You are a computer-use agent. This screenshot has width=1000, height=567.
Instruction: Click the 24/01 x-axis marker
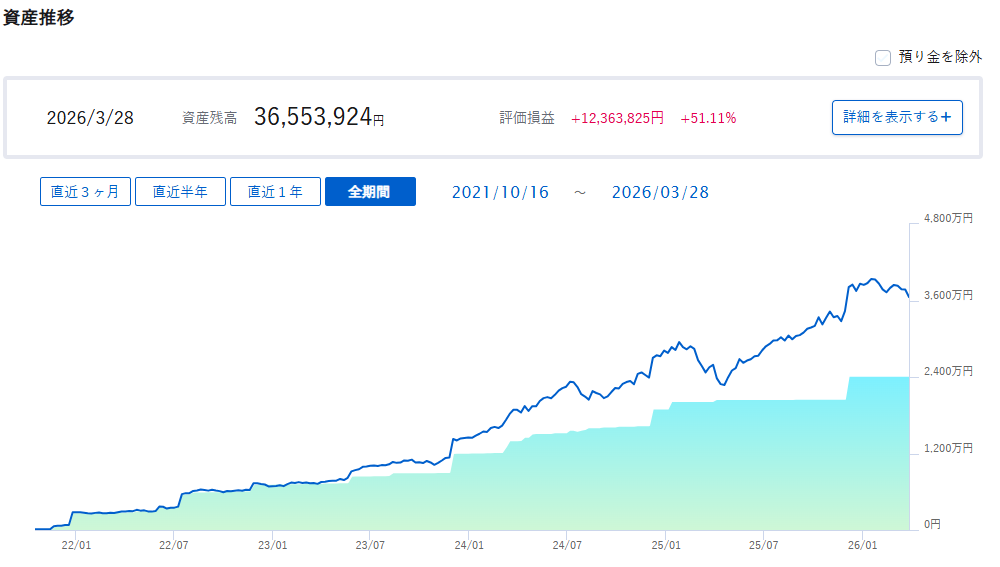tap(469, 546)
